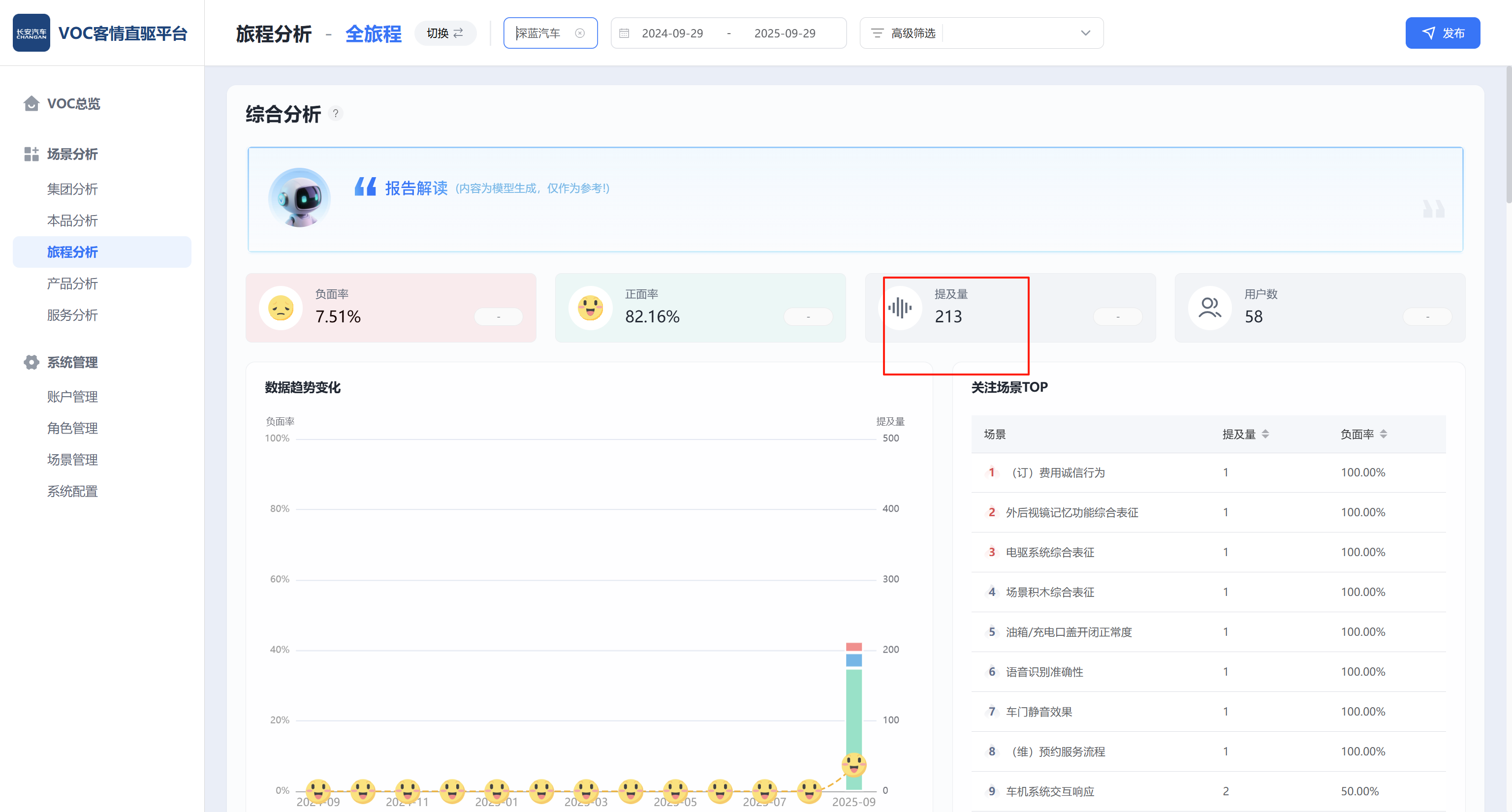Click the report robot avatar
Screen dimensions: 1512x812
(299, 198)
